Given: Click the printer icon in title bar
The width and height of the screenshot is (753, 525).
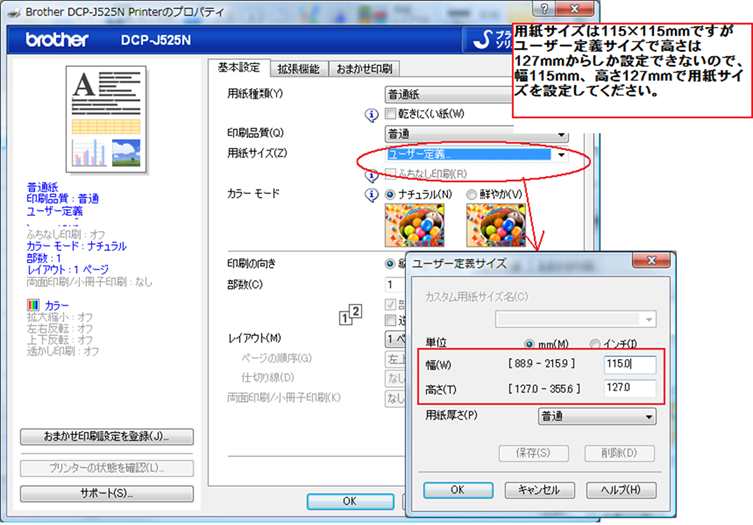Looking at the screenshot, I should point(14,12).
